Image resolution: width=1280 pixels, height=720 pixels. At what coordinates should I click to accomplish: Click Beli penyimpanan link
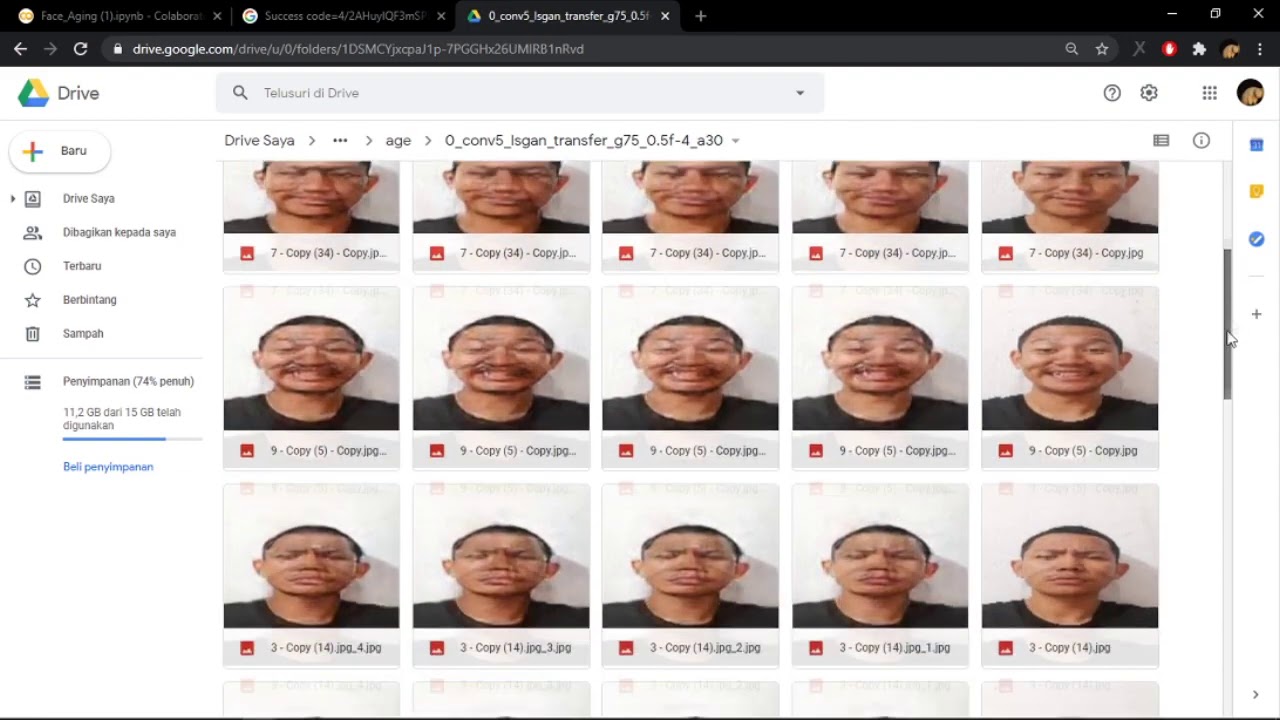(108, 467)
